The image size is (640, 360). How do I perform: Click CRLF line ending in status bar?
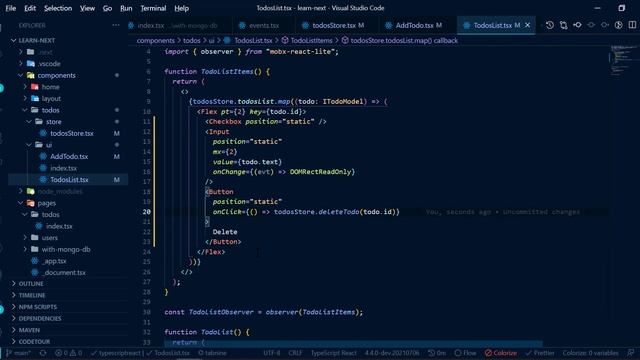click(x=295, y=353)
